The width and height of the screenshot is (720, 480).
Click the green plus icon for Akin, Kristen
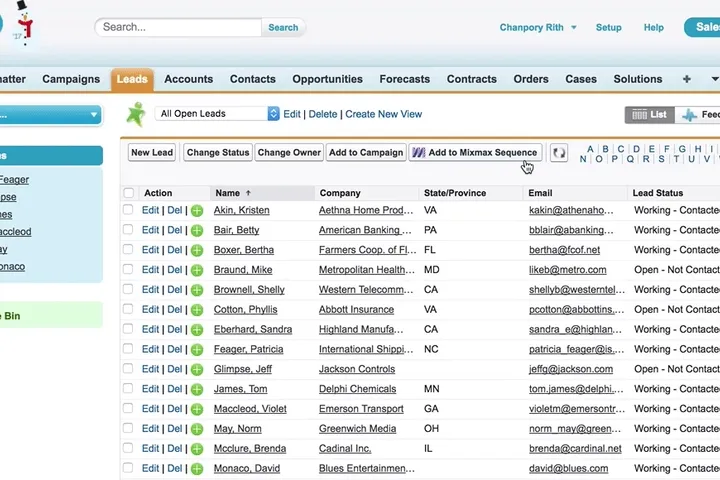197,211
